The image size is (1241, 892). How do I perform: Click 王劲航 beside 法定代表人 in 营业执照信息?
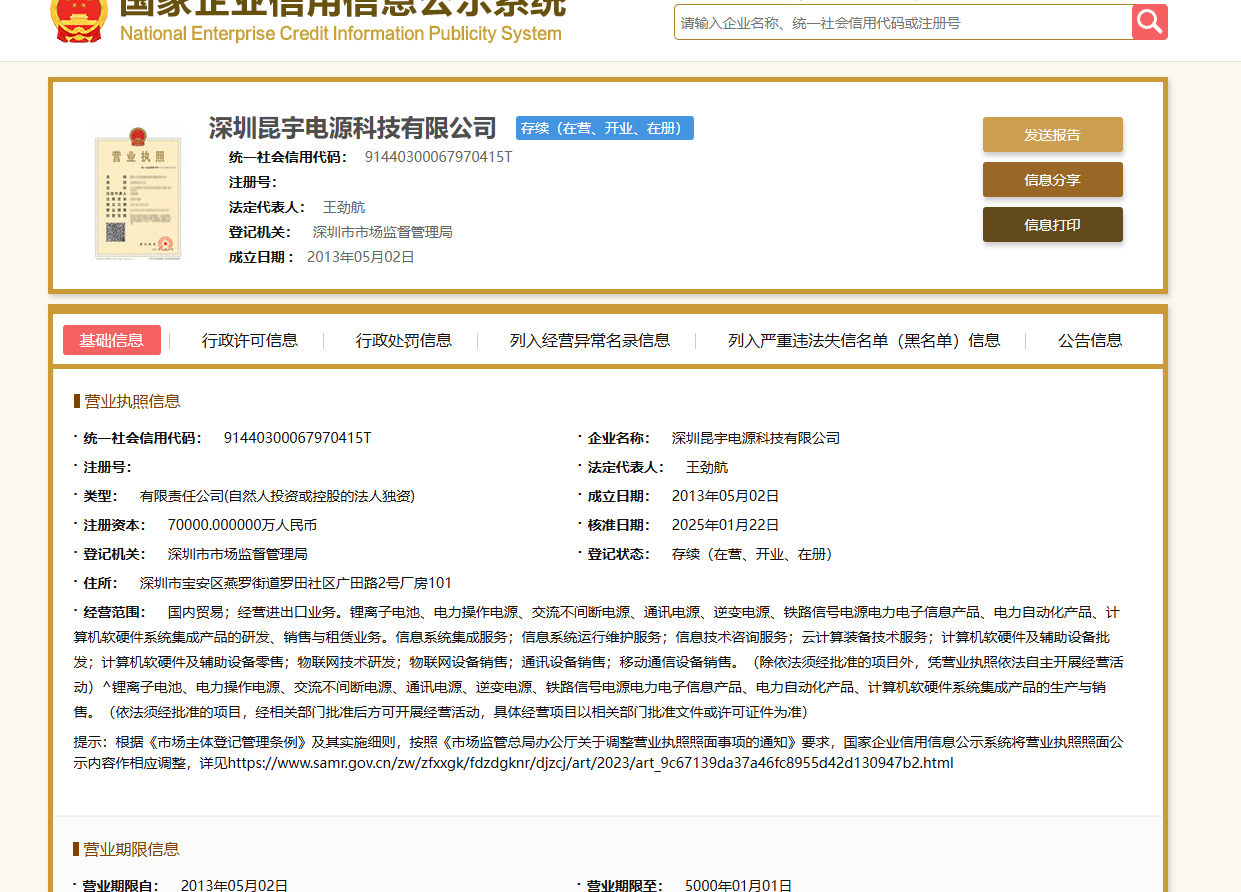tap(707, 467)
